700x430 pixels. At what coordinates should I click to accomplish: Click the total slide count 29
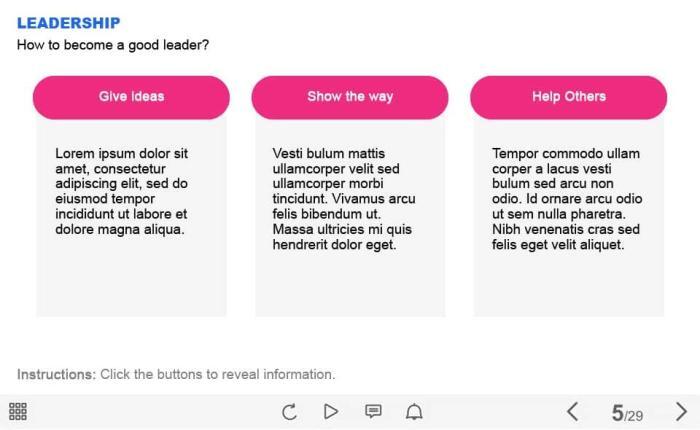click(635, 415)
